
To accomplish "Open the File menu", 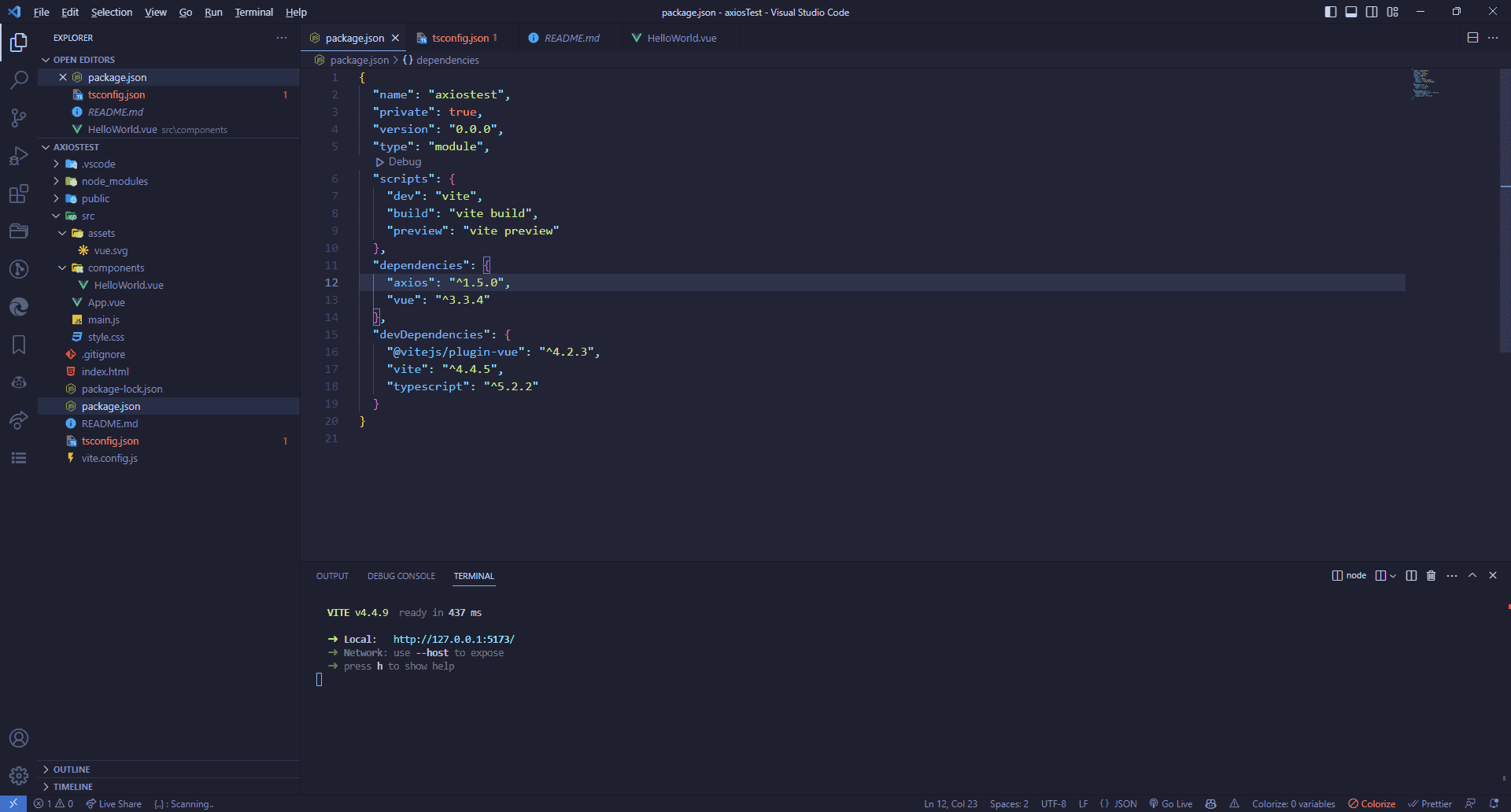I will coord(42,12).
